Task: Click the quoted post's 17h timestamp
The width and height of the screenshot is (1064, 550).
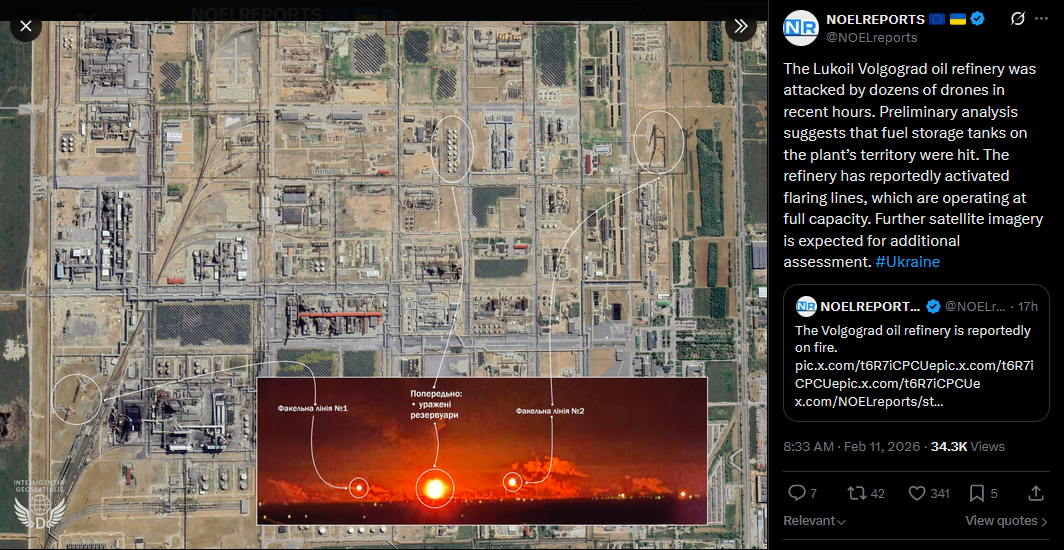Action: point(1027,307)
